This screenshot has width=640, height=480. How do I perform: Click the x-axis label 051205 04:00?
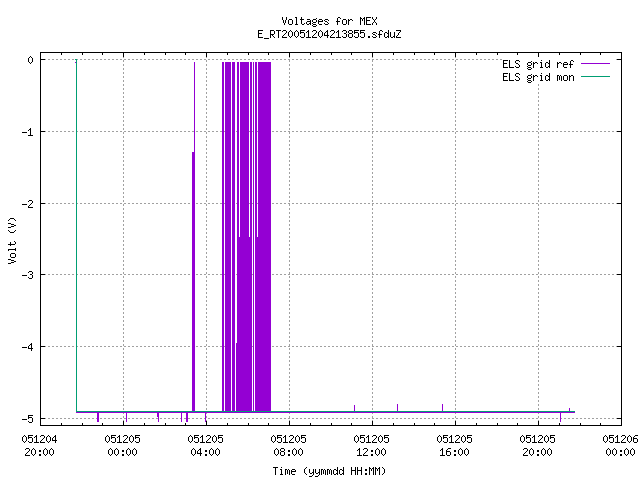pos(205,446)
